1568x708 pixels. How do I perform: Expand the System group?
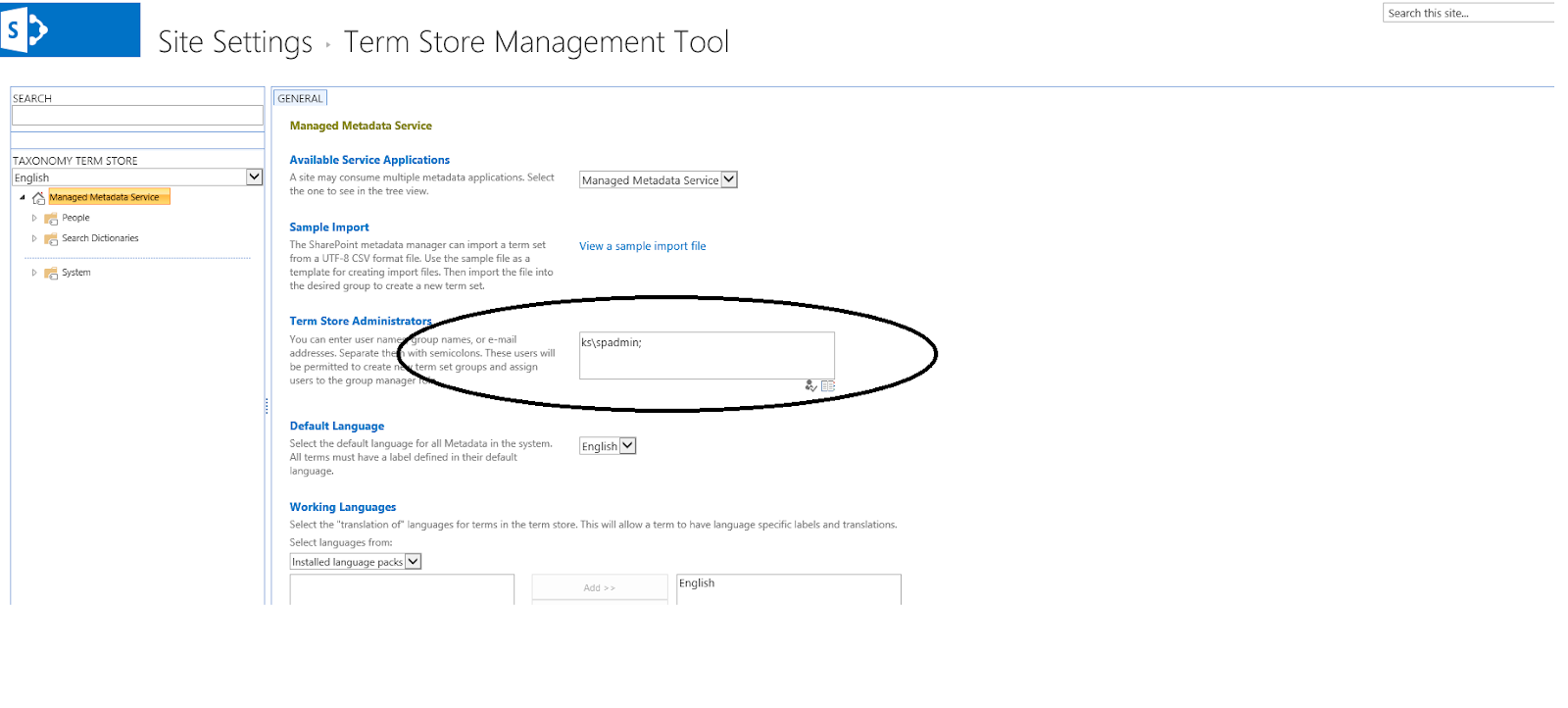[x=34, y=274]
